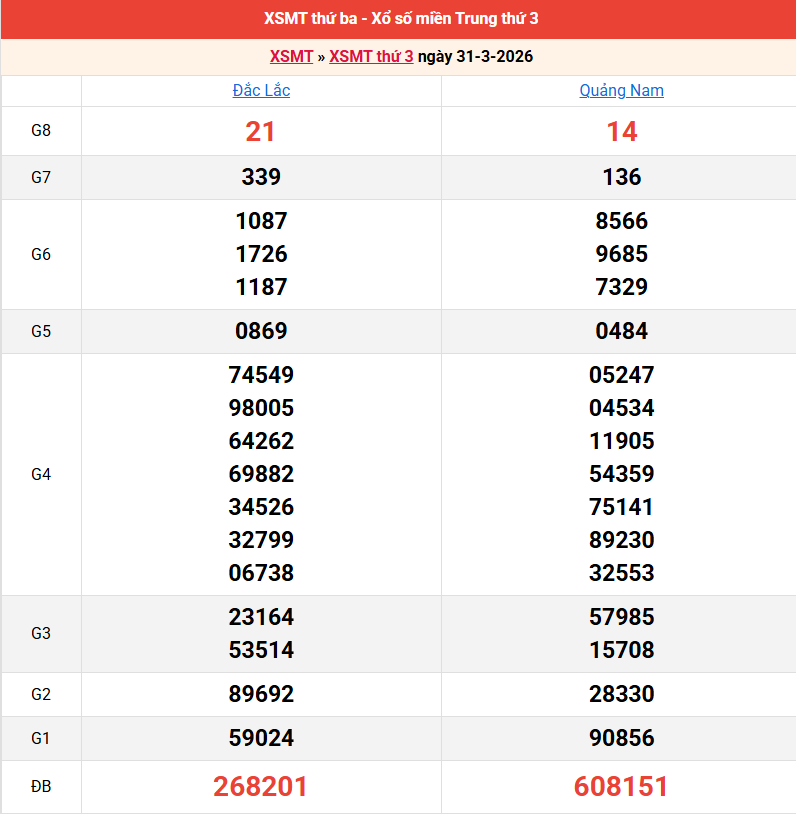This screenshot has width=796, height=814.
Task: Select Đắc Lắc special prize 268201
Action: pos(261,787)
